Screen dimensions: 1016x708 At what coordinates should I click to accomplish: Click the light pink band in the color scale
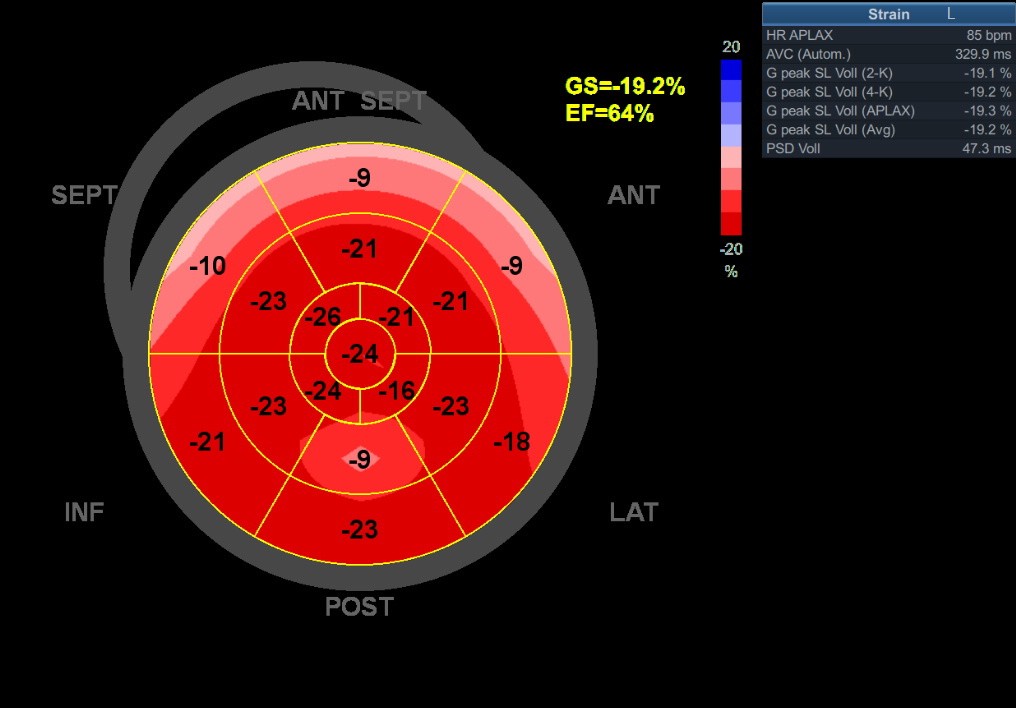click(731, 157)
